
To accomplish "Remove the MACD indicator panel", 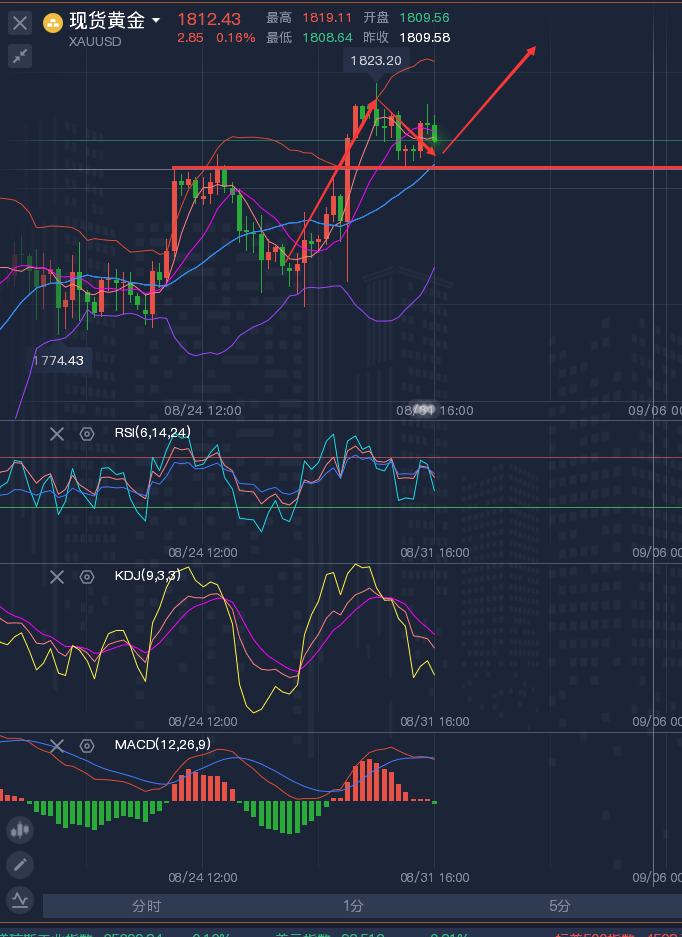I will 57,745.
